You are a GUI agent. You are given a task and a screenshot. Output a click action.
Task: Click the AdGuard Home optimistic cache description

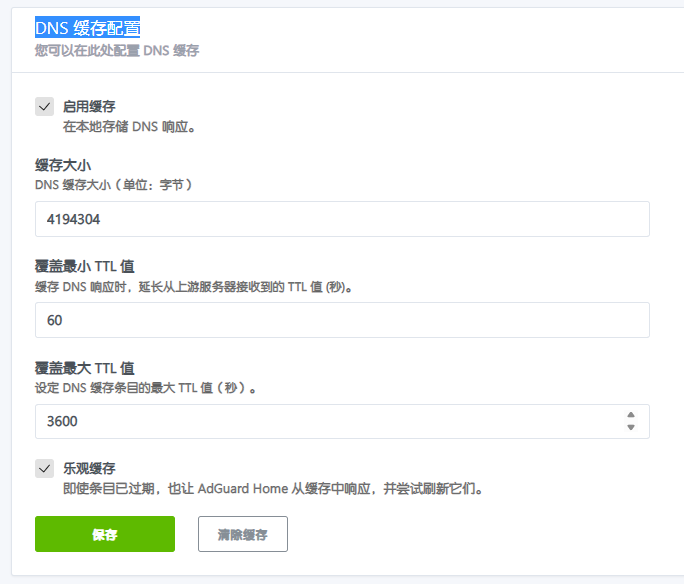coord(272,489)
